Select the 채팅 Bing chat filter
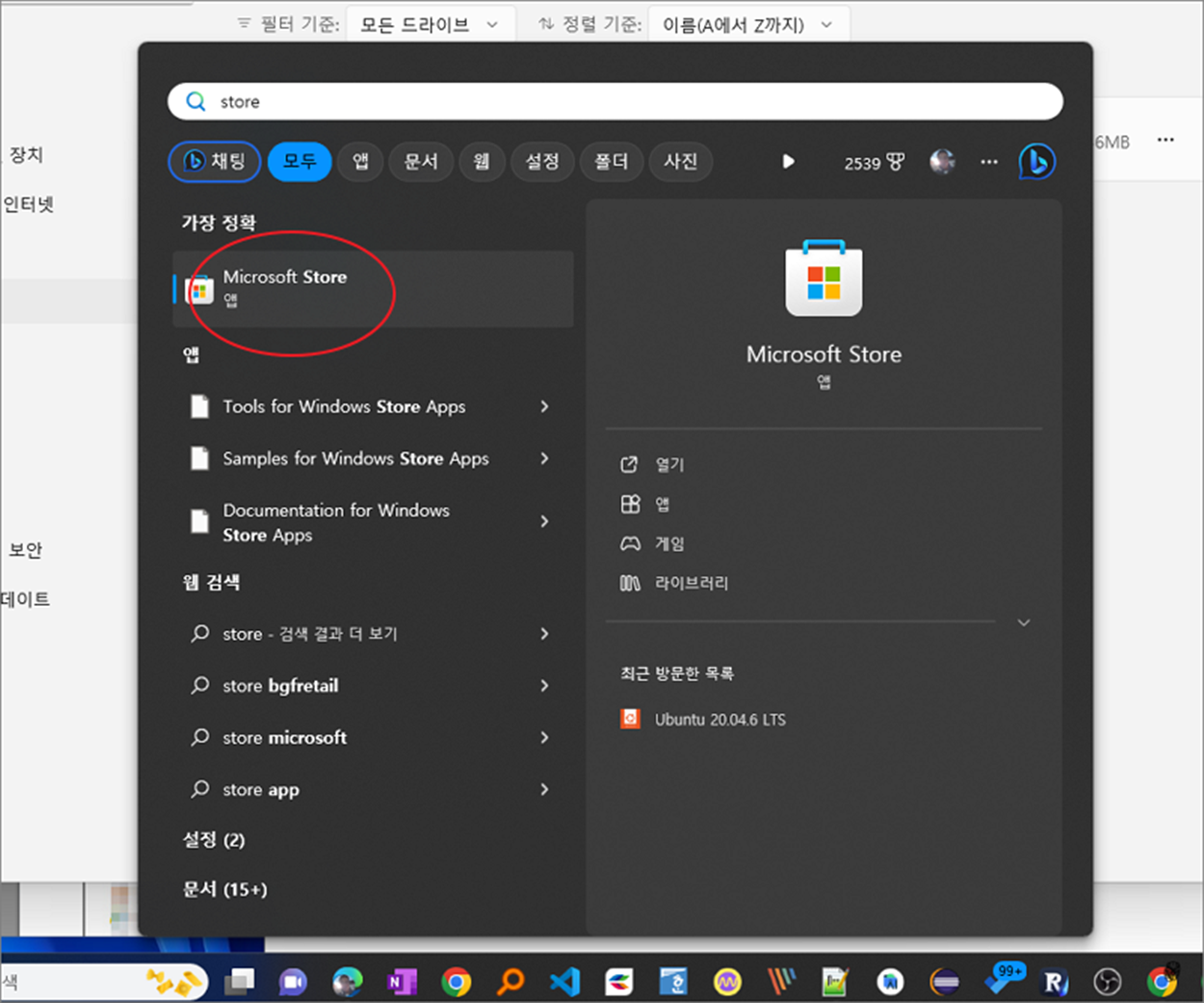 pos(215,162)
